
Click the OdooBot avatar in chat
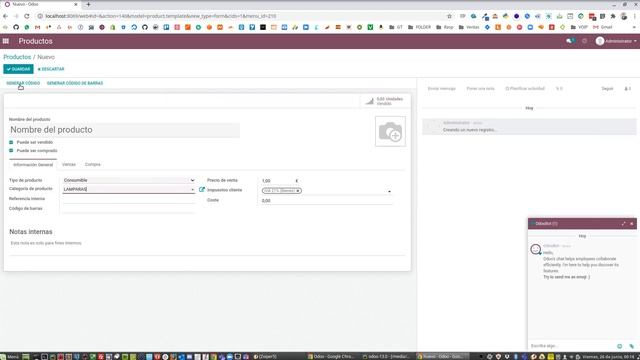coord(536,249)
